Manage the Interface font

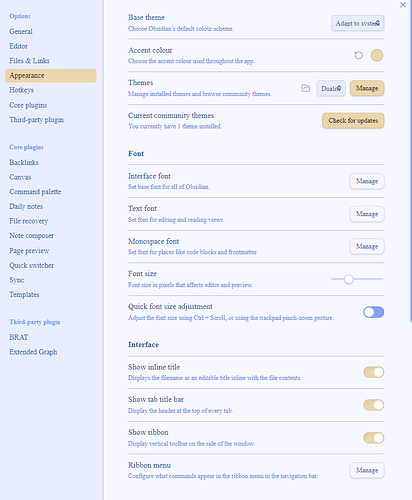point(367,181)
